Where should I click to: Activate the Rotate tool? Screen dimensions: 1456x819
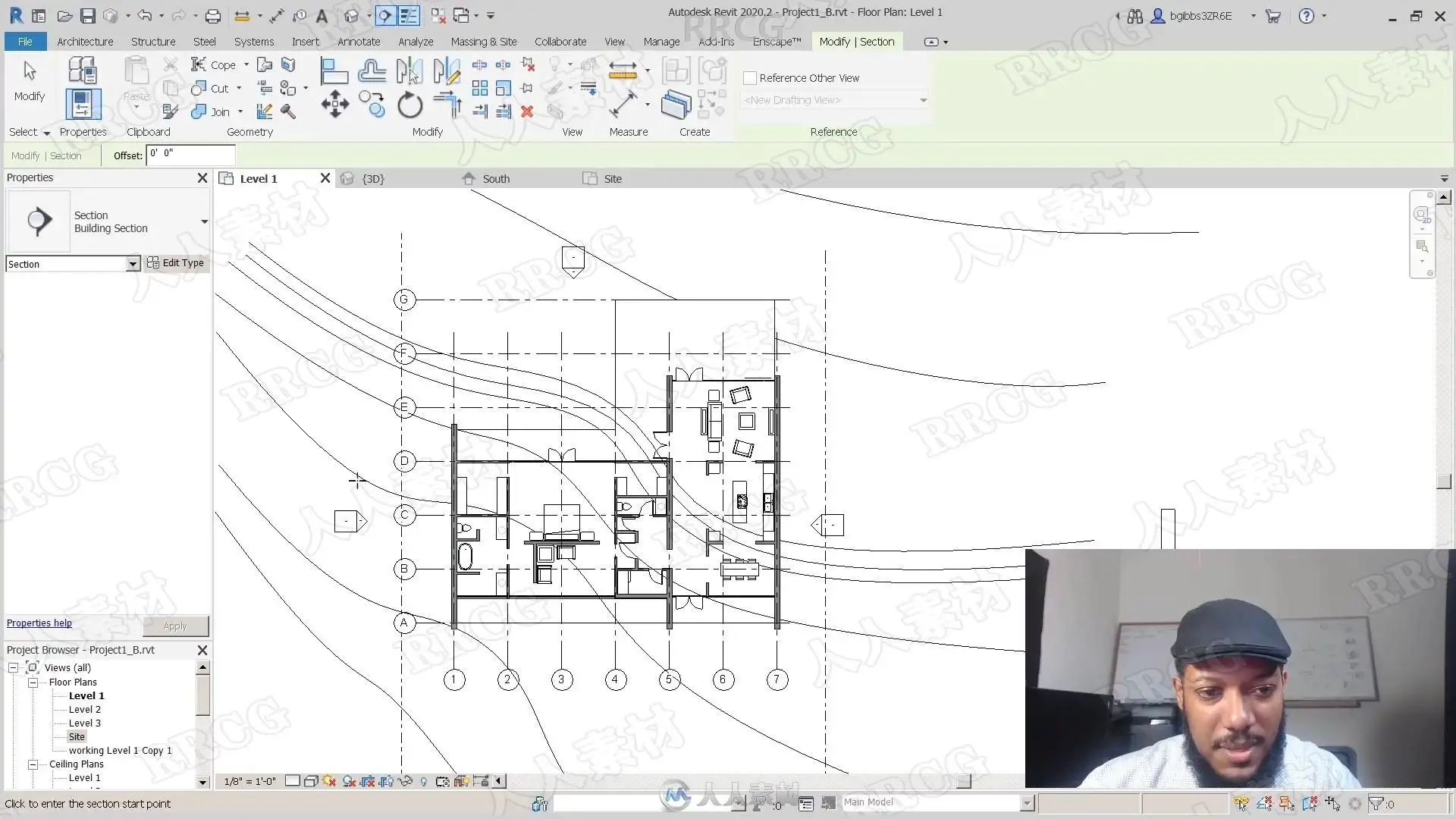click(409, 105)
